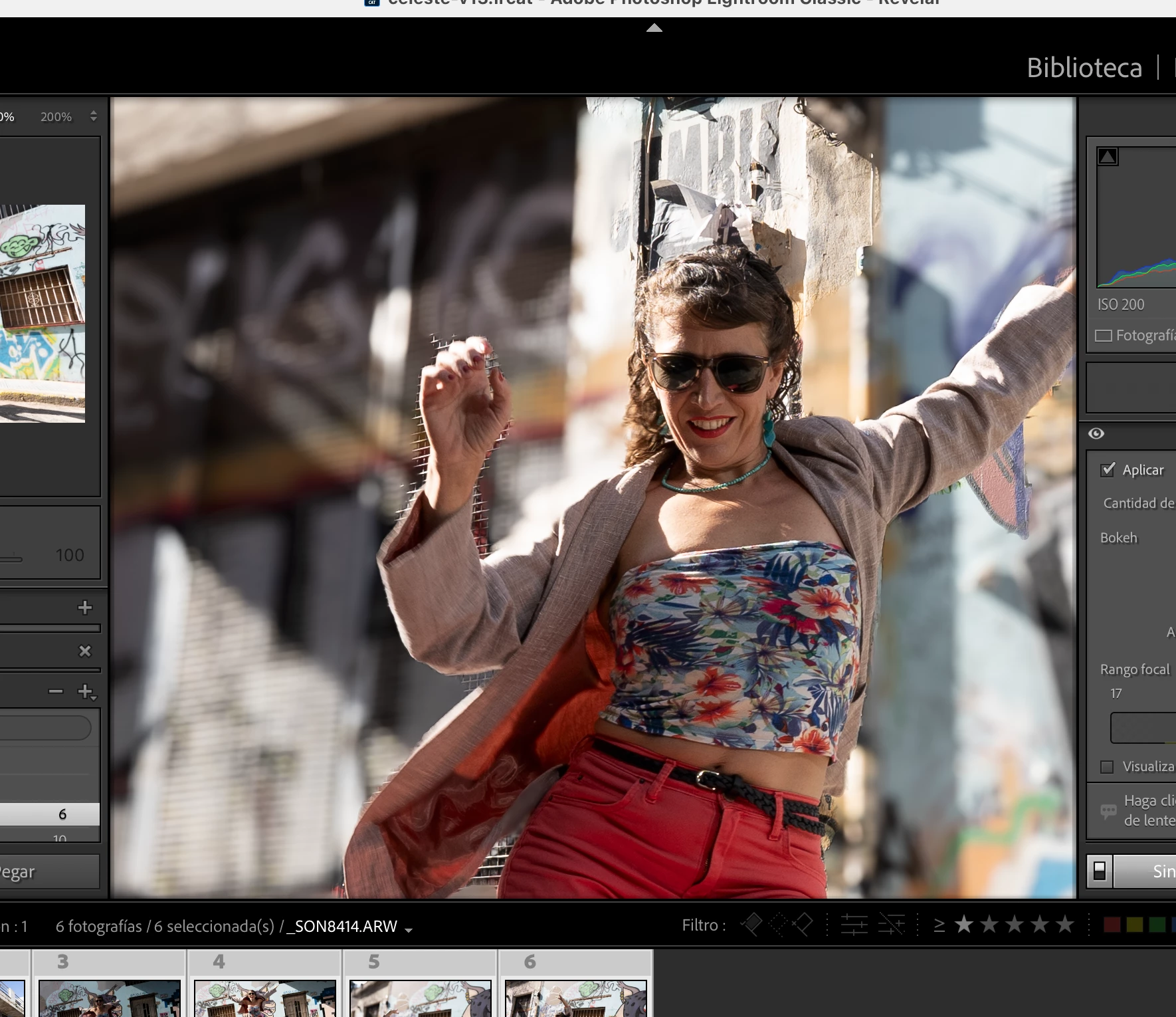Set filter rating to three stars

coord(1015,924)
